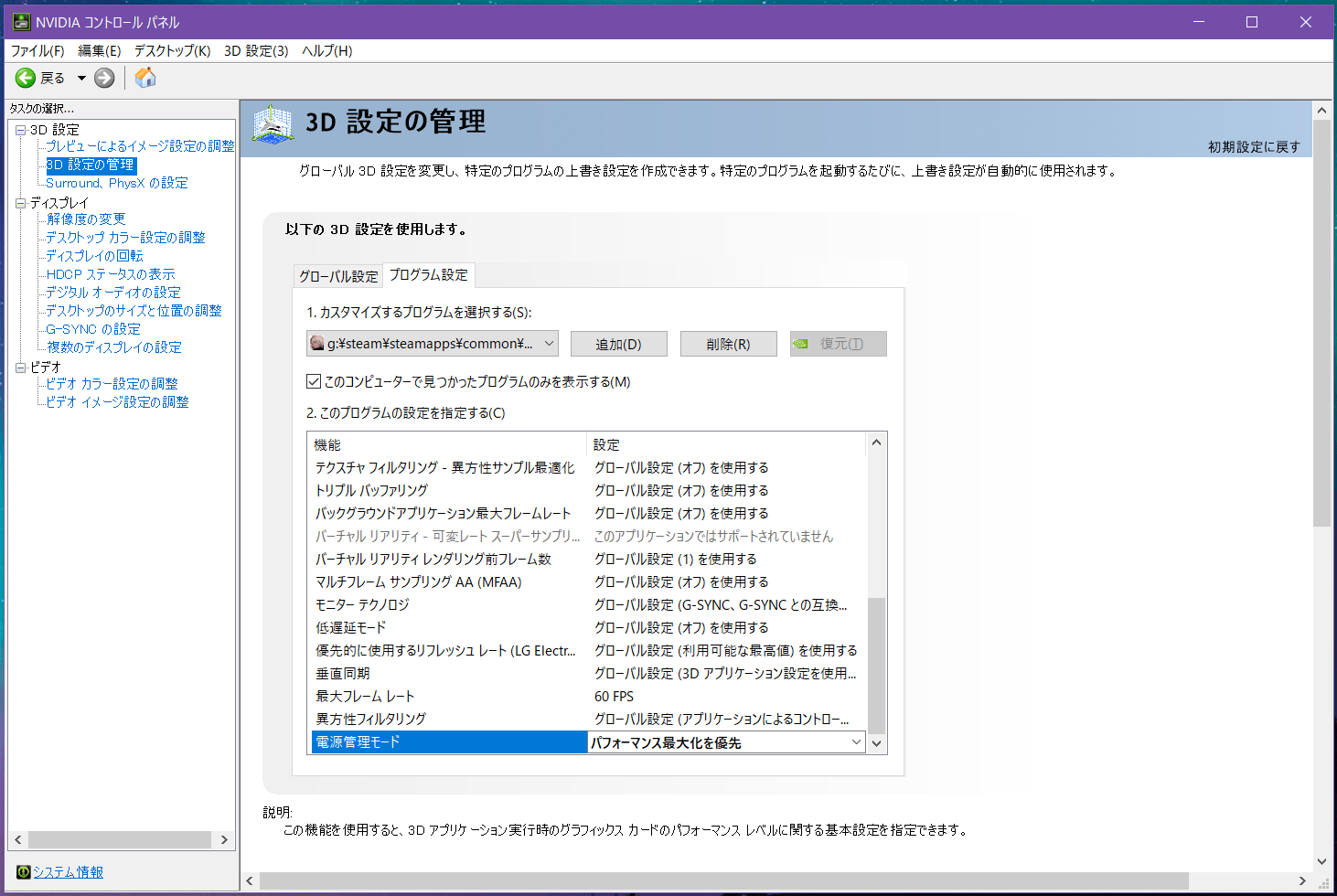This screenshot has height=896, width=1337.
Task: Select the 異方性フィルタリング row
Action: pos(589,720)
